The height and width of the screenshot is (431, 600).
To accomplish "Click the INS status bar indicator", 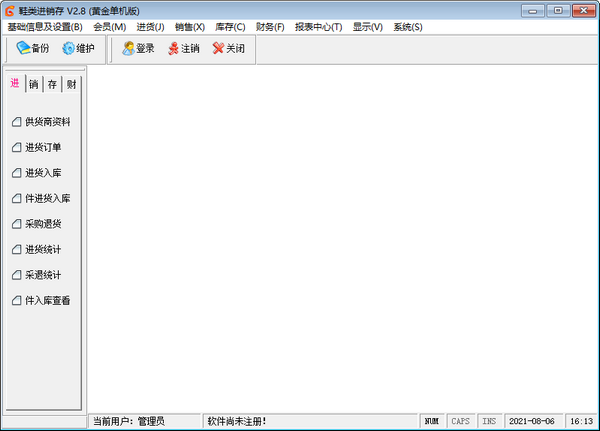I will click(x=489, y=421).
